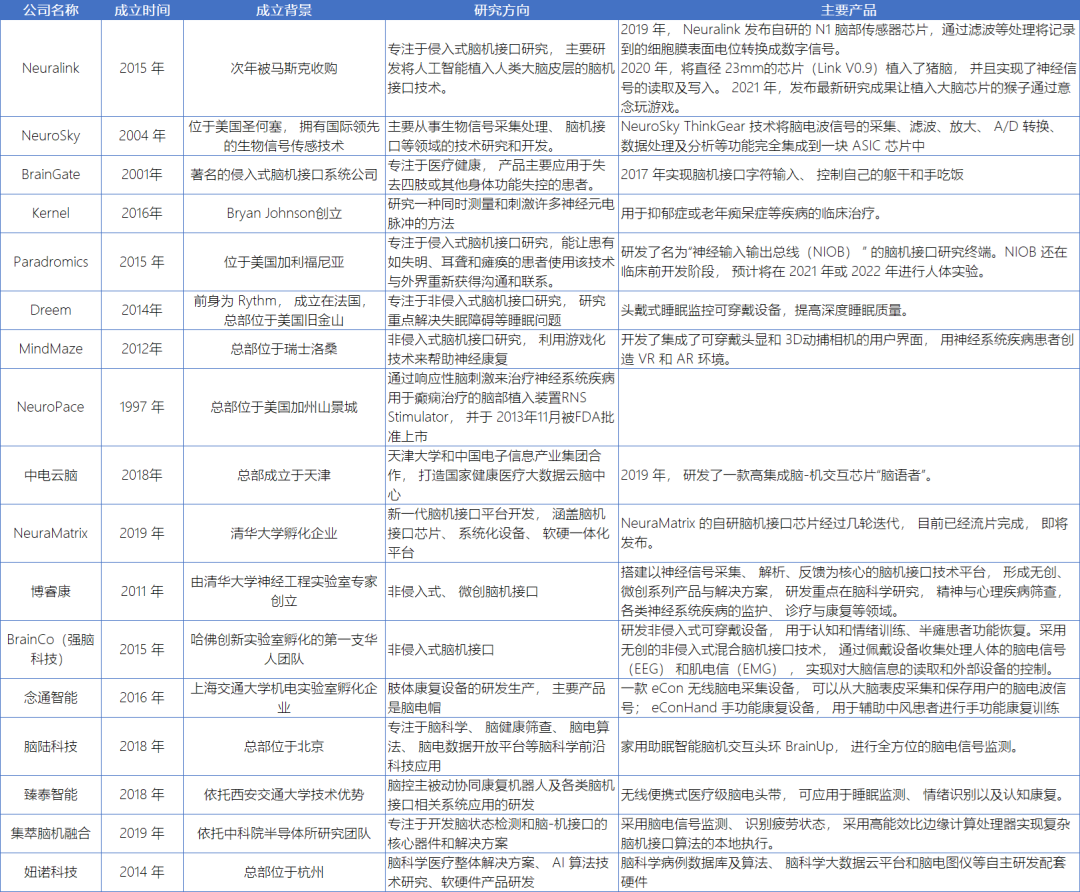
Task: Select the 研究方向 header cell
Action: [x=501, y=10]
